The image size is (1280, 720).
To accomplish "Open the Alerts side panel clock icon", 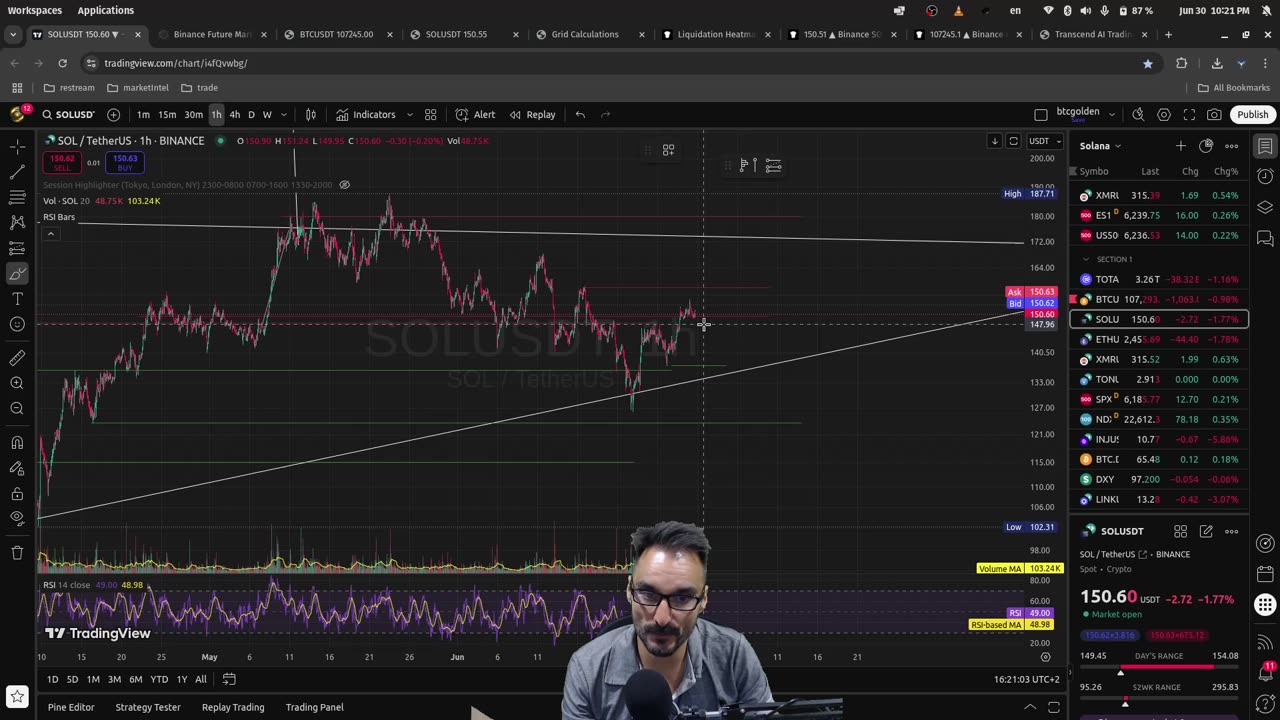I will pos(1265,177).
